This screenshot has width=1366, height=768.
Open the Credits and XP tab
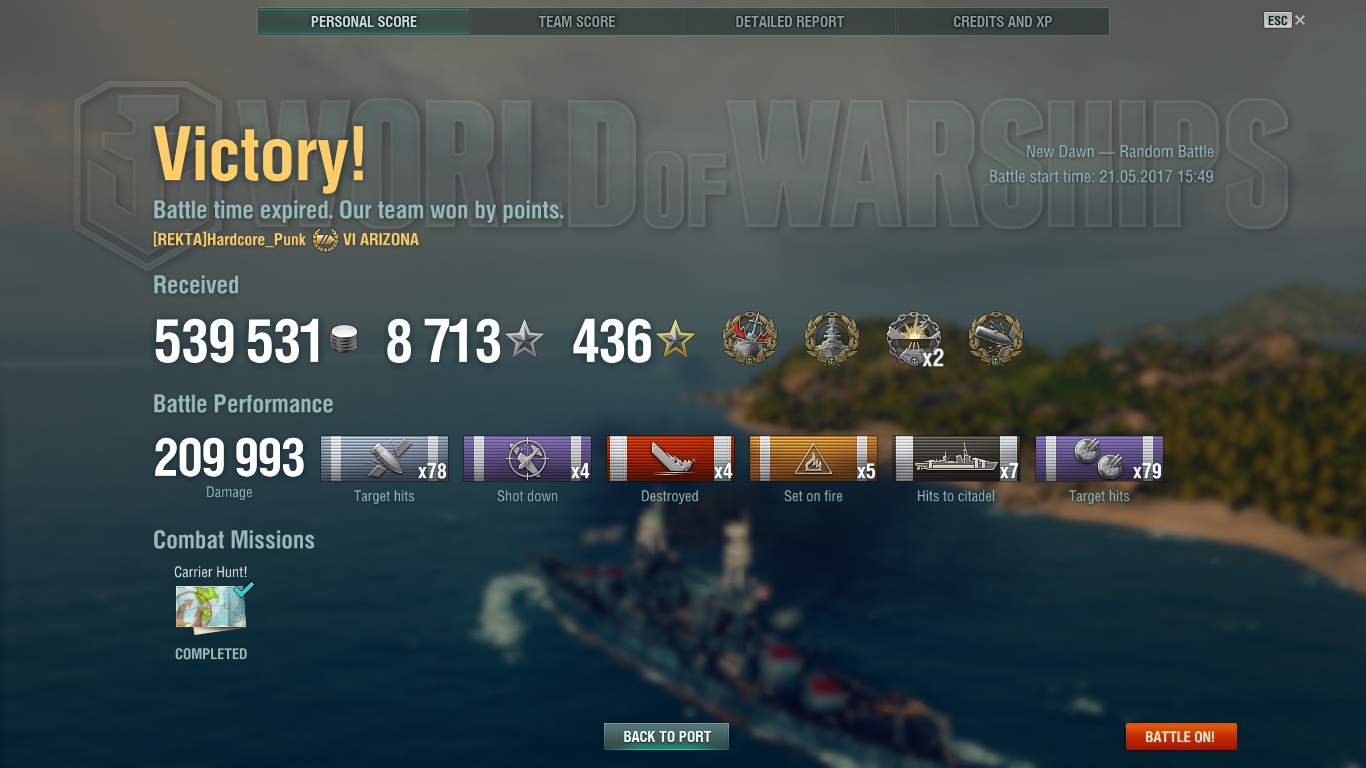1003,21
